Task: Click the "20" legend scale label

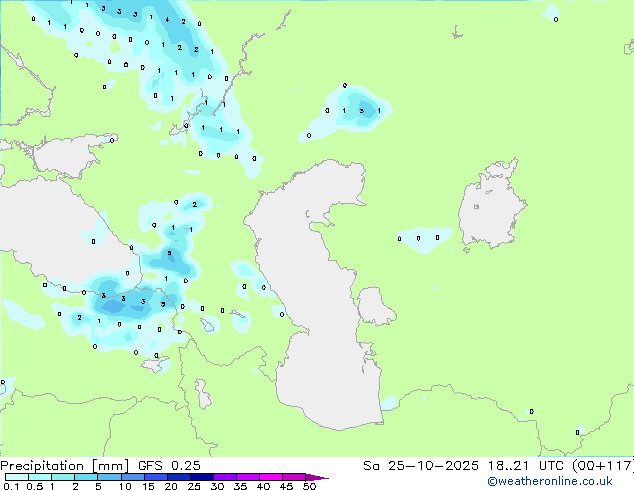Action: (171, 486)
